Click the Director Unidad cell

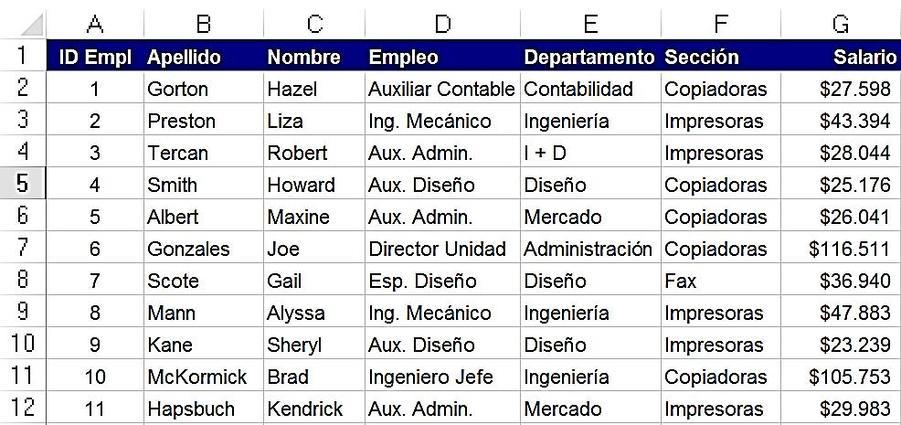(x=442, y=248)
